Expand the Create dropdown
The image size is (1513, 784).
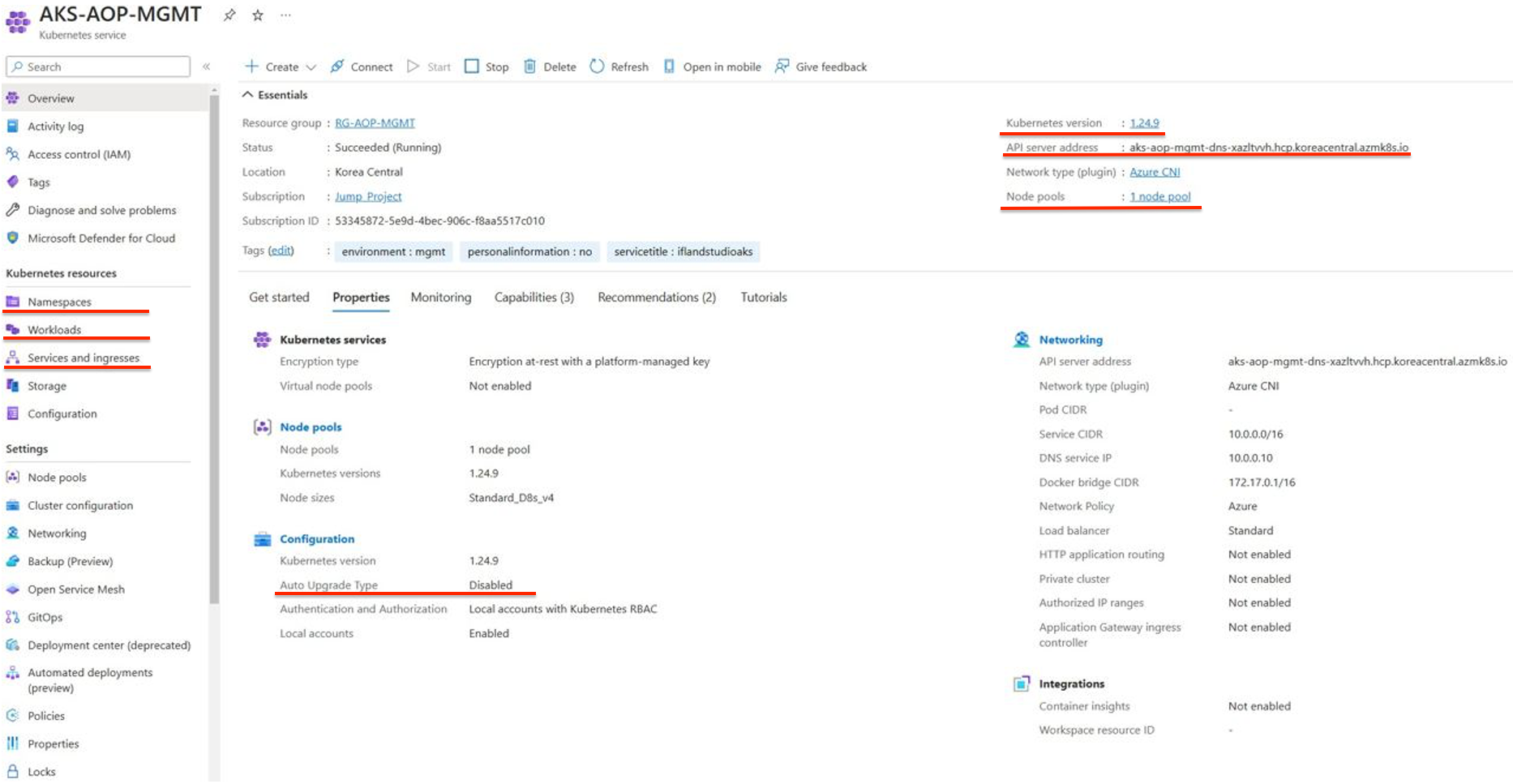[x=281, y=66]
